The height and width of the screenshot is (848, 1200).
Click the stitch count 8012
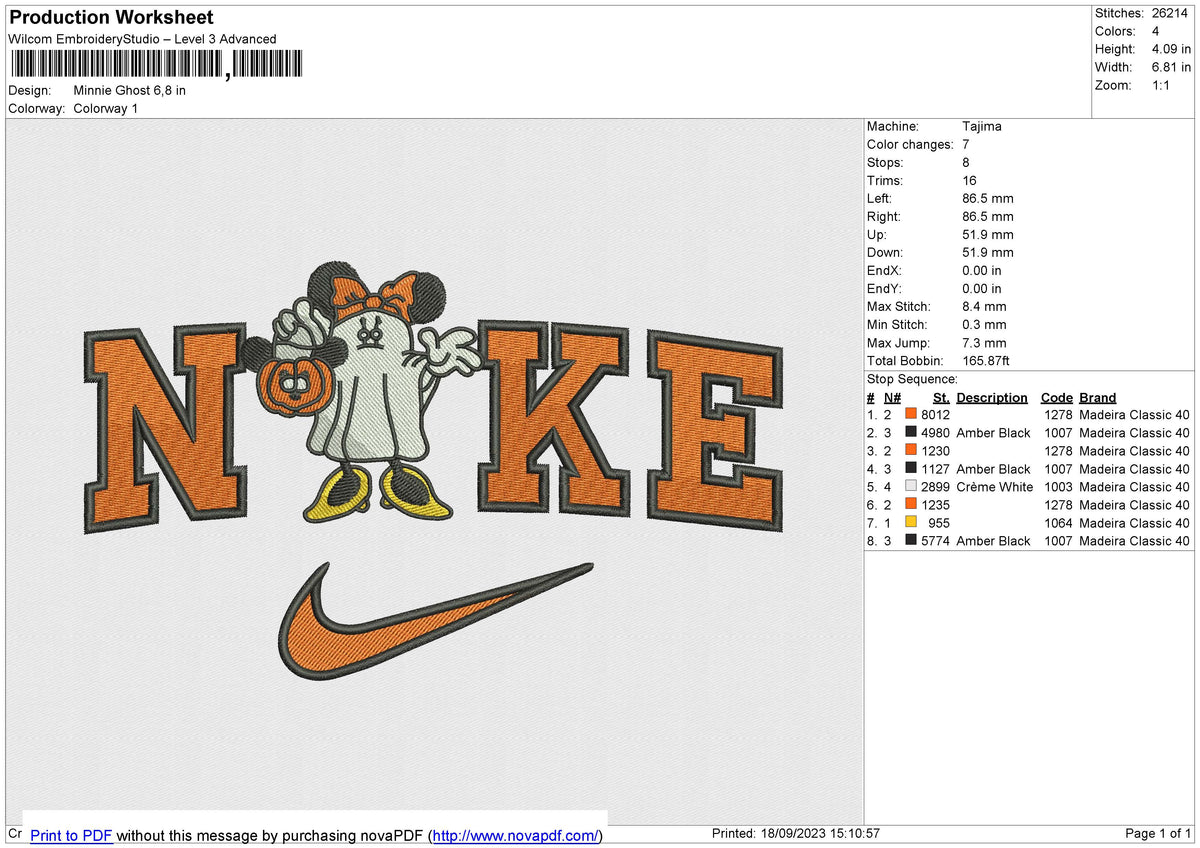(935, 415)
